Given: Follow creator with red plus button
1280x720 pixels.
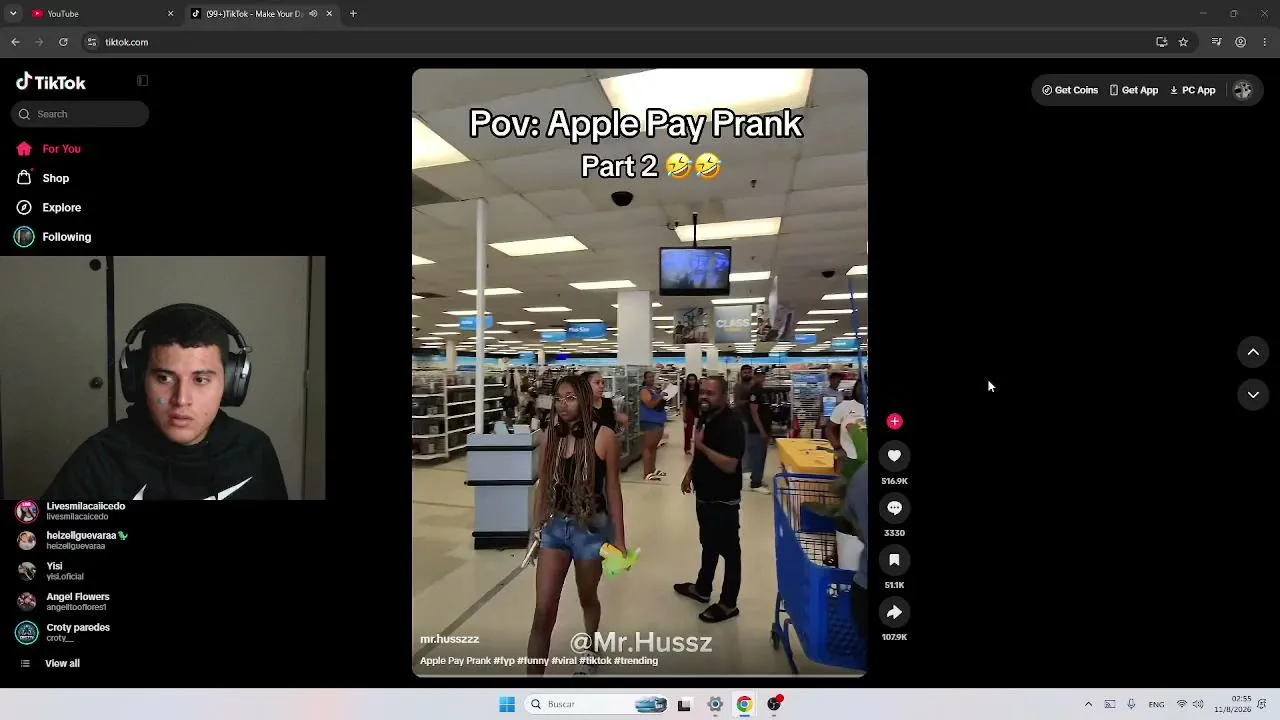Looking at the screenshot, I should 894,422.
